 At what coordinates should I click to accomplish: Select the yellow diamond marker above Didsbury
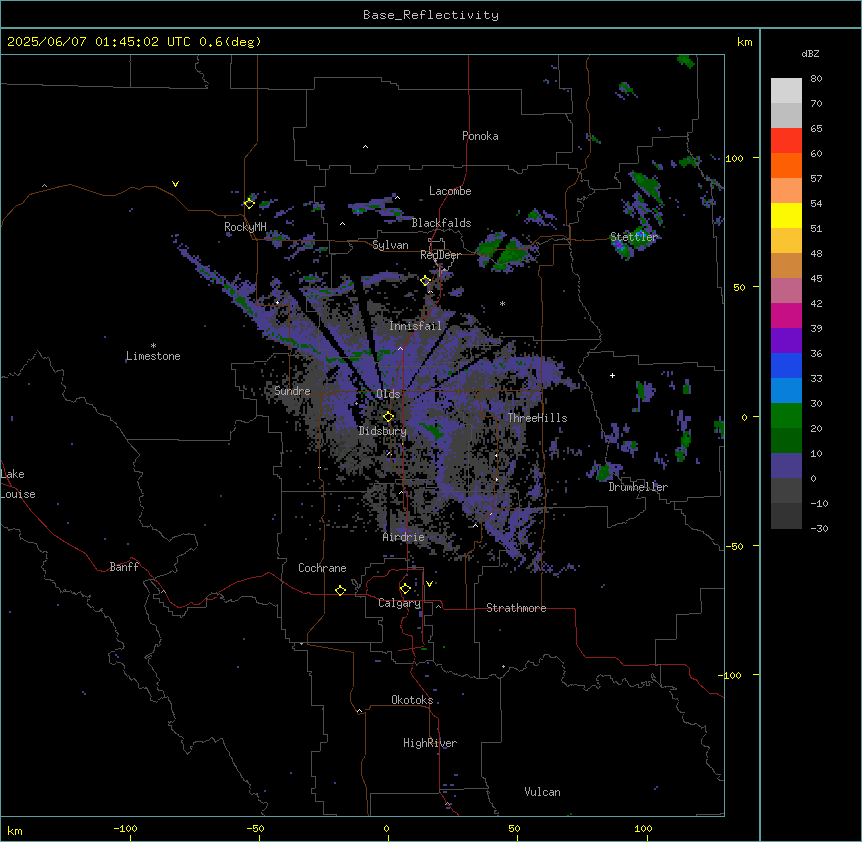point(388,416)
